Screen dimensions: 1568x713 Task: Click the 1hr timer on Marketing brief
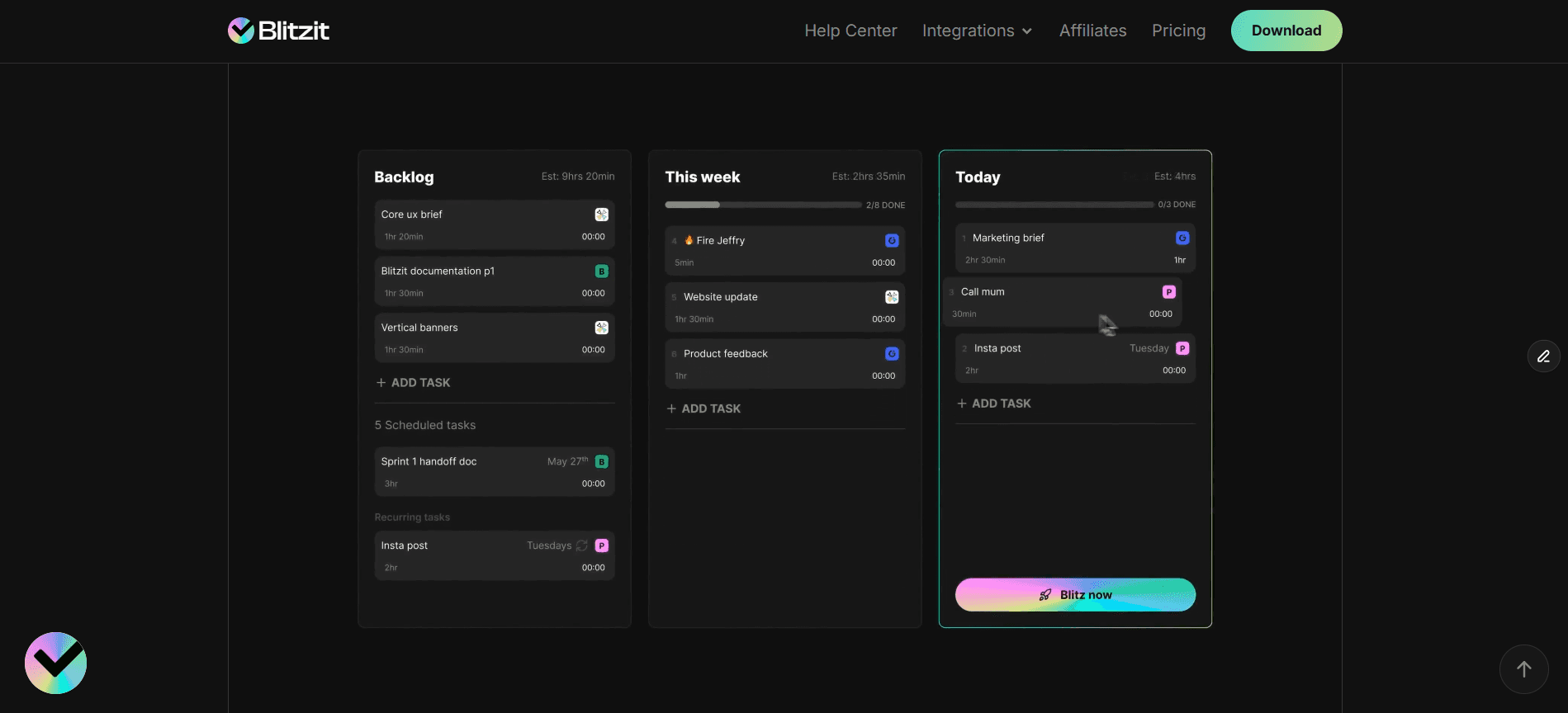1180,260
